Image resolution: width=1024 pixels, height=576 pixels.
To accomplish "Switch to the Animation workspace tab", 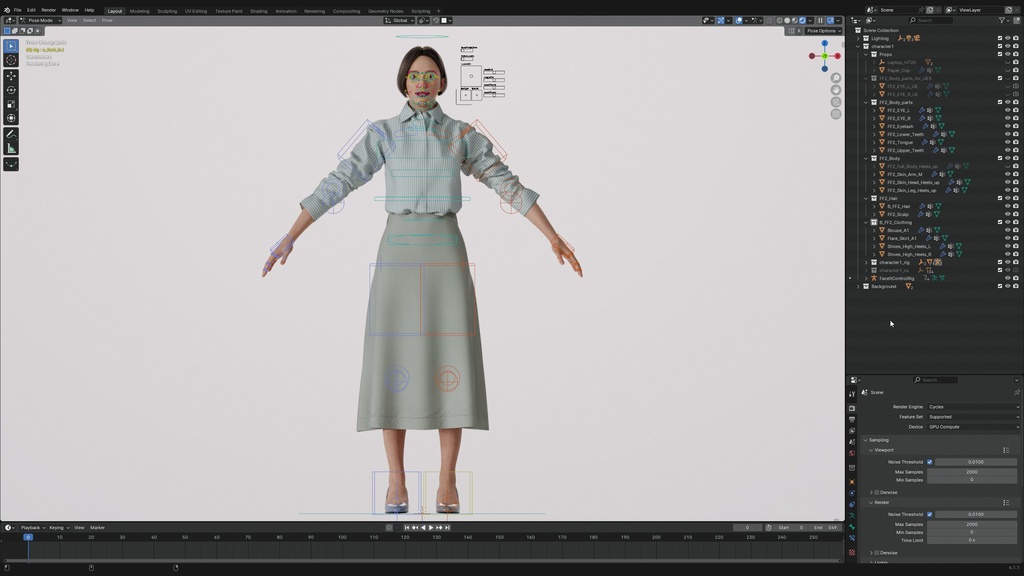I will click(x=286, y=10).
